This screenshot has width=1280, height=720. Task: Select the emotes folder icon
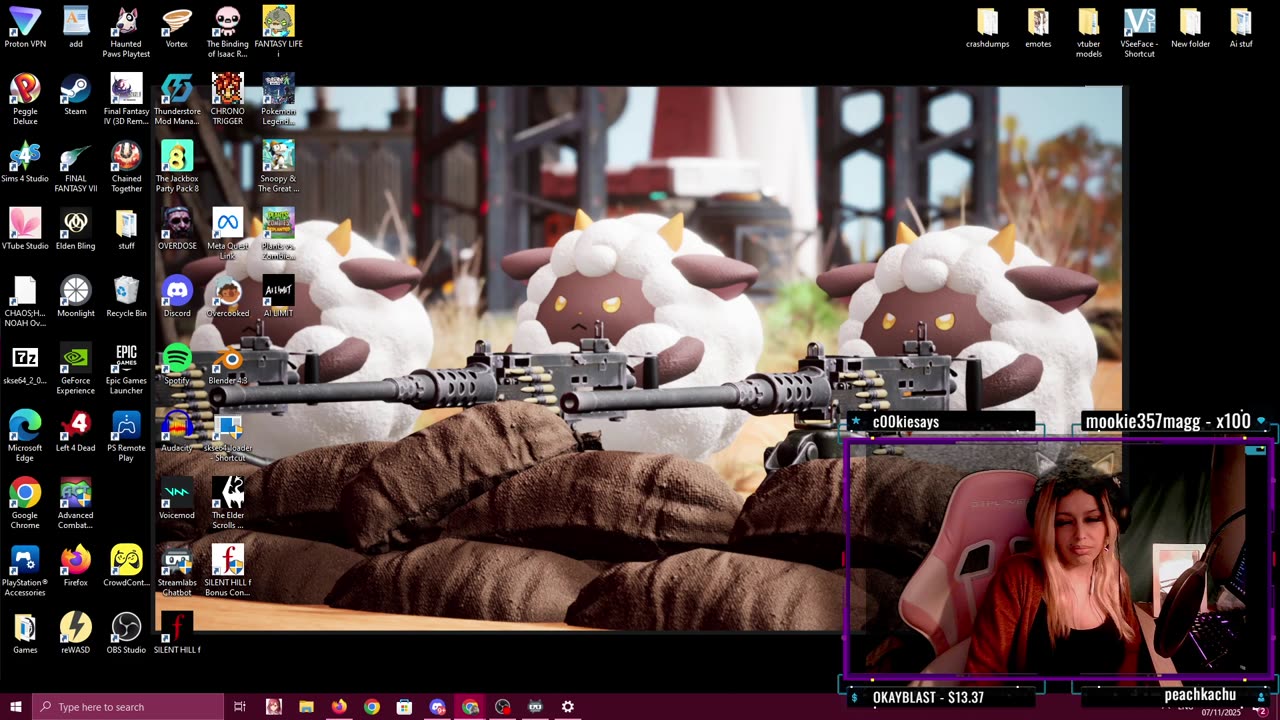coord(1038,28)
